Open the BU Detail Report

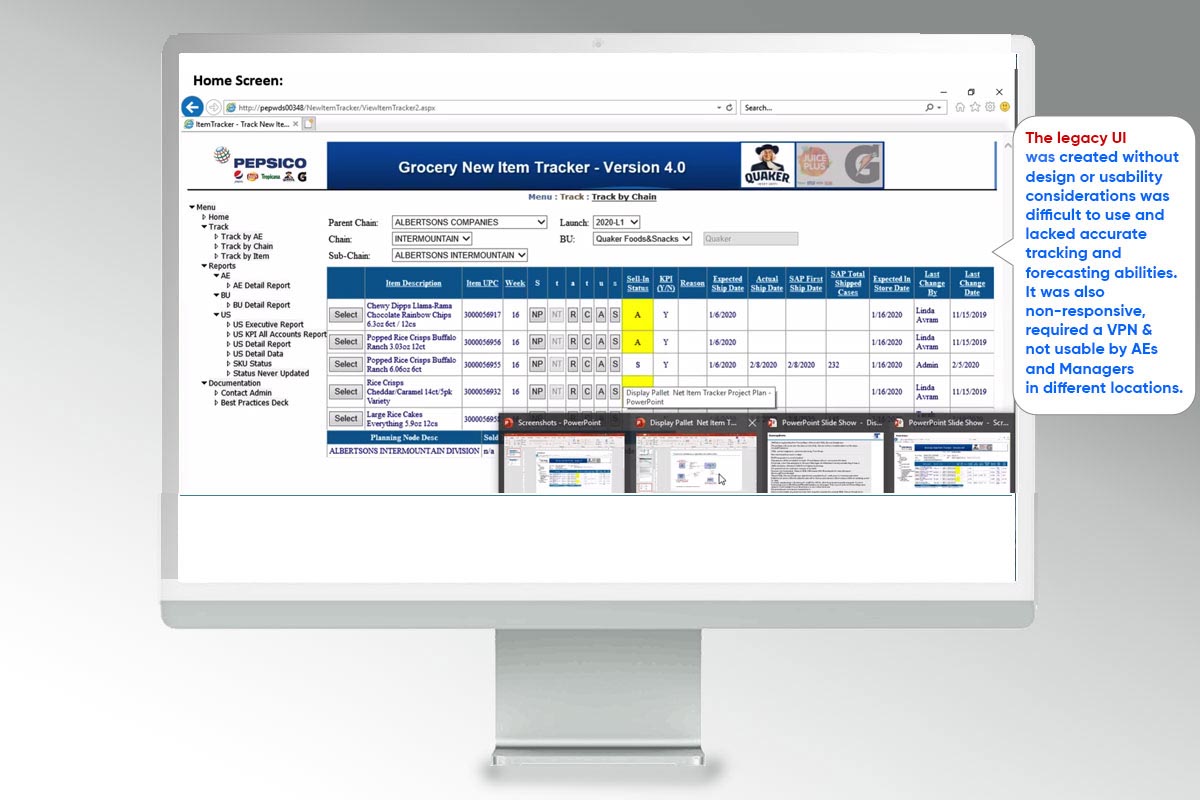point(261,305)
